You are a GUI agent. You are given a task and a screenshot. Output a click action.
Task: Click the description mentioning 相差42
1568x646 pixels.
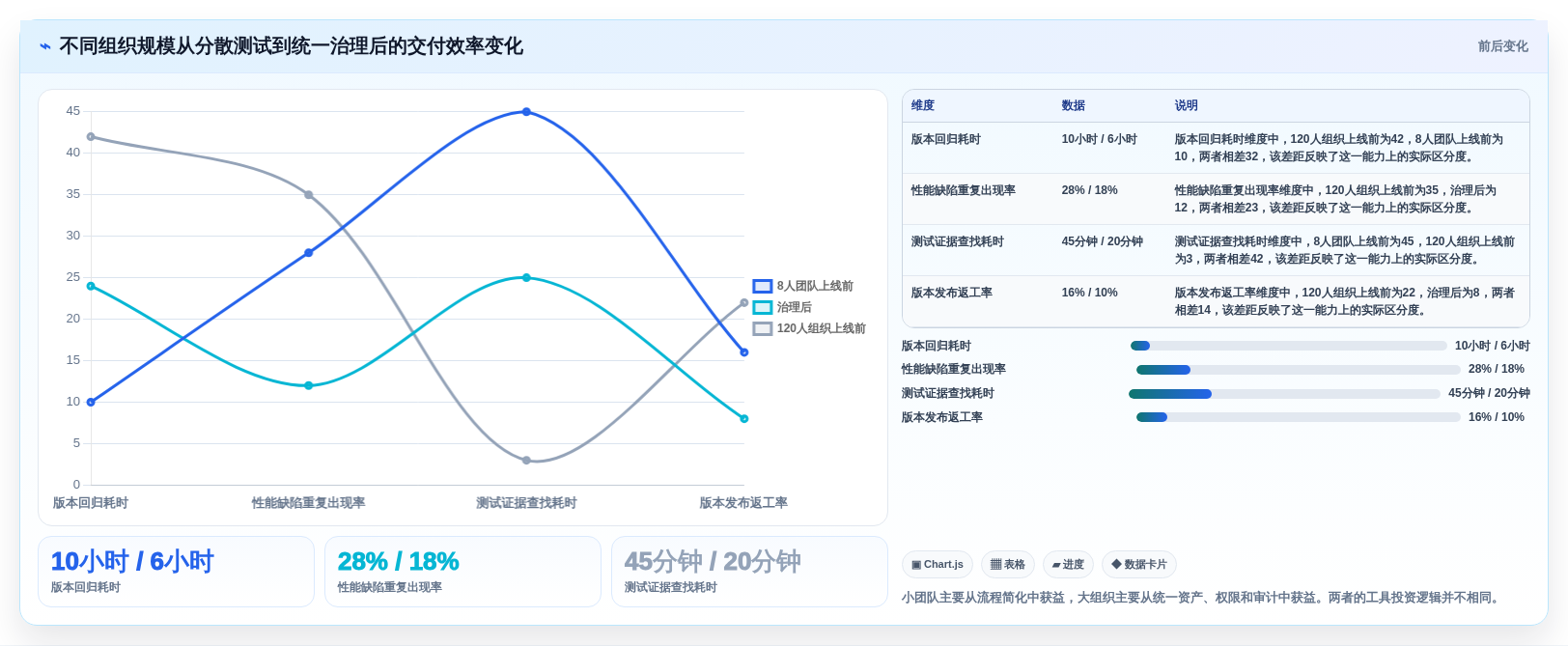pyautogui.click(x=1345, y=250)
